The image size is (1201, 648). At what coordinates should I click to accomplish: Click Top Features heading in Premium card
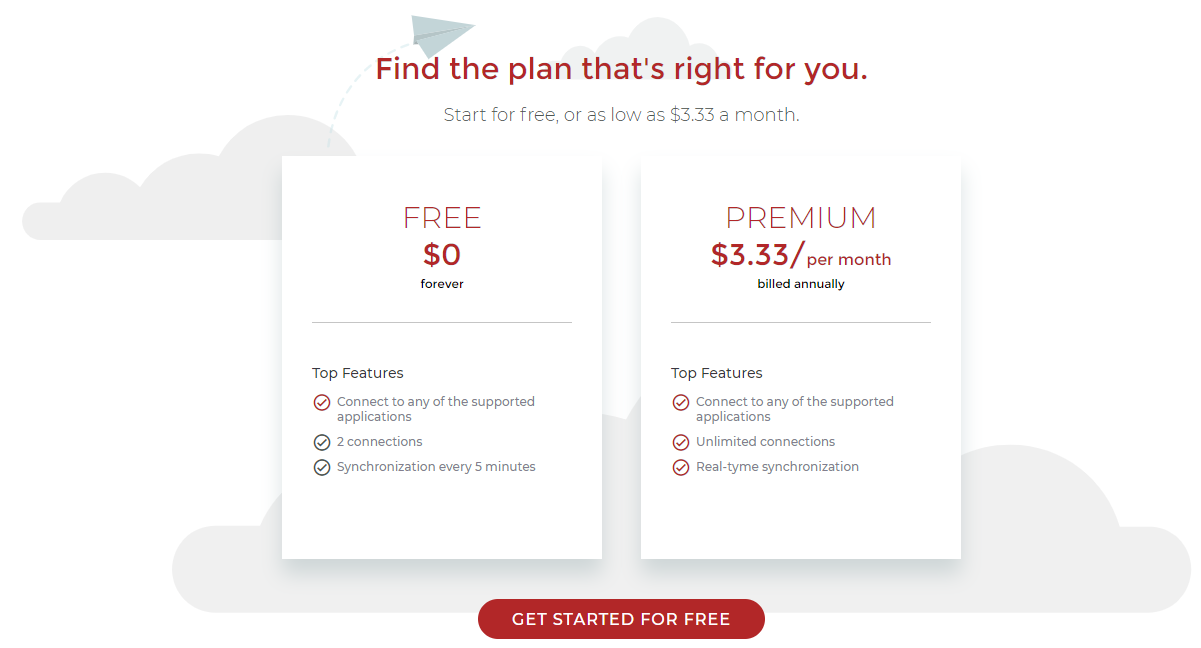point(717,373)
